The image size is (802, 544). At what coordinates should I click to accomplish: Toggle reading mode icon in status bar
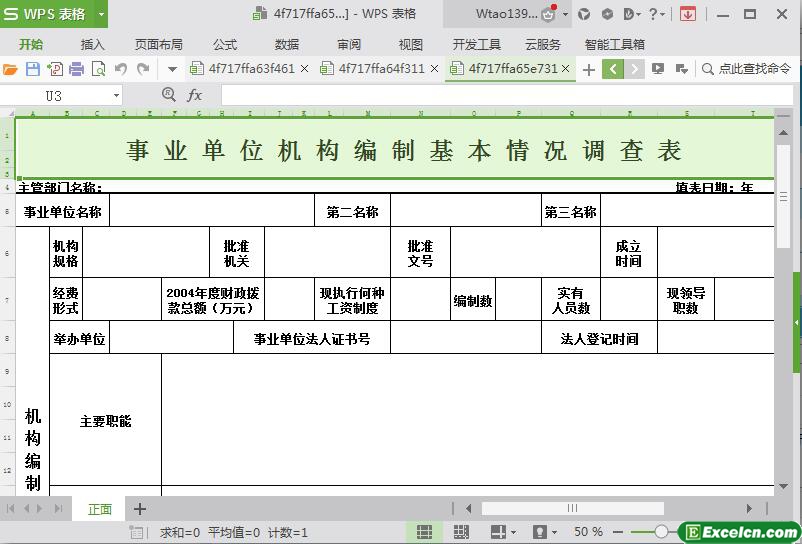498,532
